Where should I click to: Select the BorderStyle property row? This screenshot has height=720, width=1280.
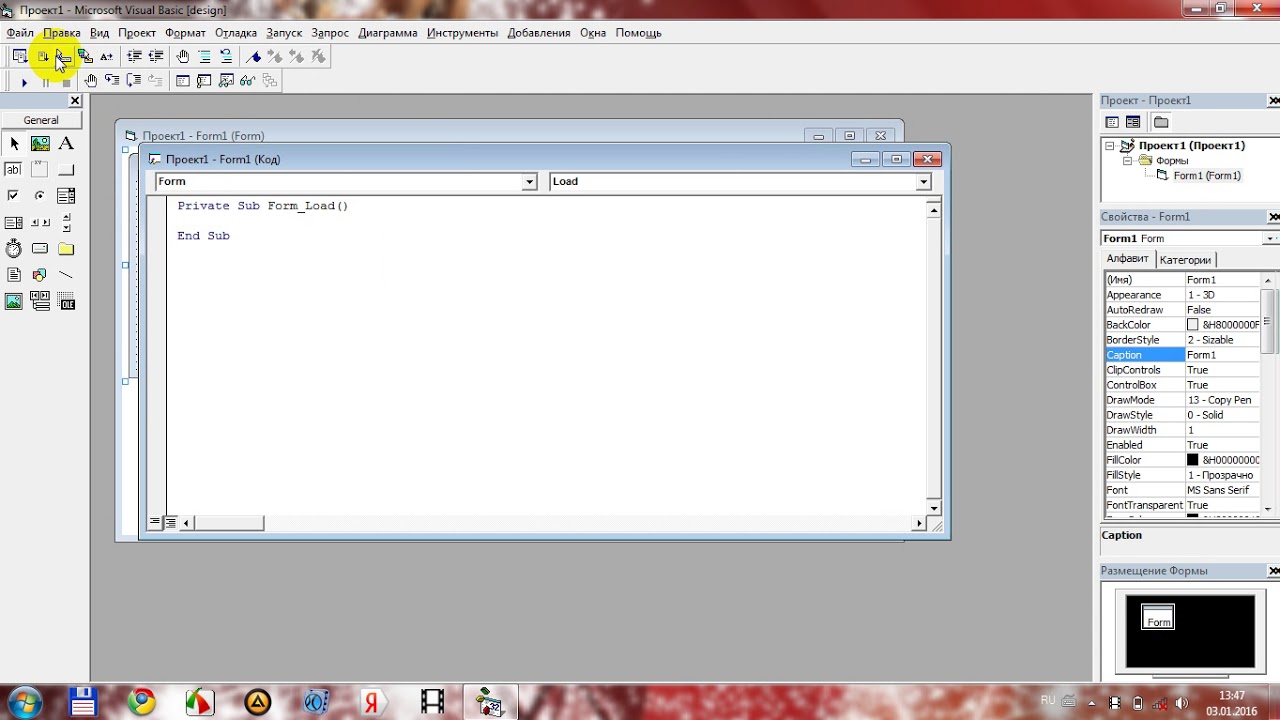point(1182,340)
